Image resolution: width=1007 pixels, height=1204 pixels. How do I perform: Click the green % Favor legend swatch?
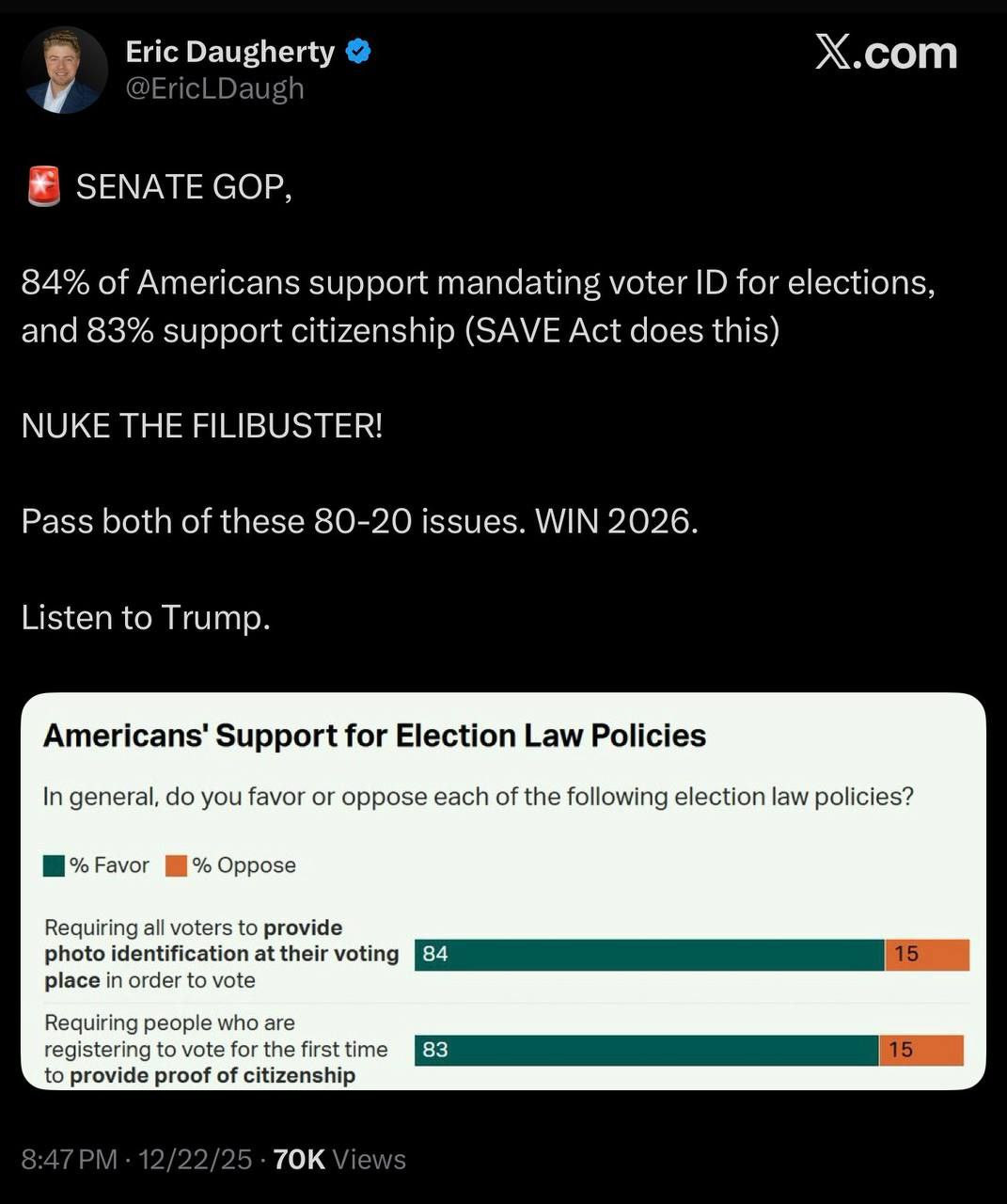tap(55, 865)
